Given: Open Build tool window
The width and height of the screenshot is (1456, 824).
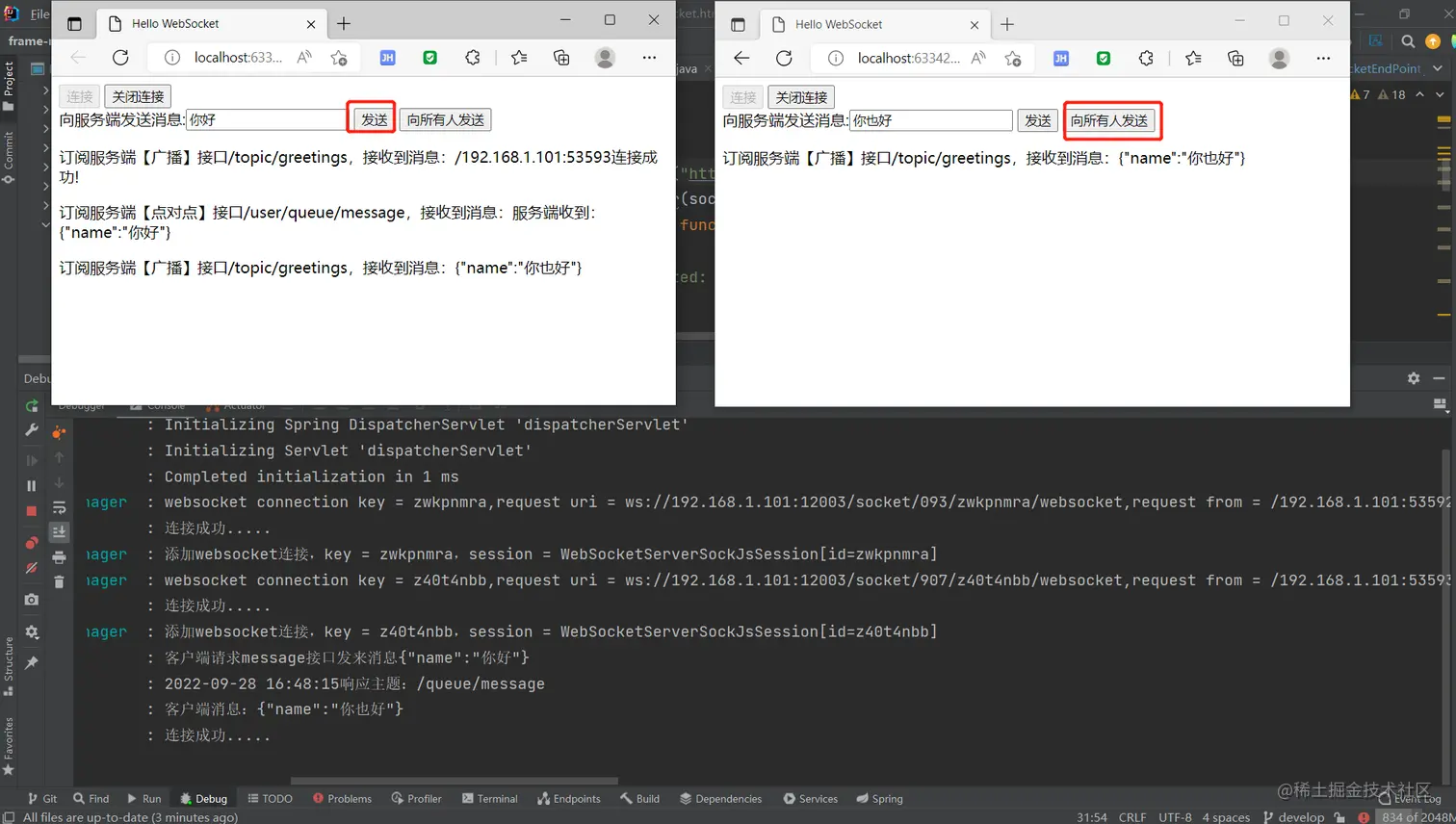Looking at the screenshot, I should pyautogui.click(x=639, y=799).
